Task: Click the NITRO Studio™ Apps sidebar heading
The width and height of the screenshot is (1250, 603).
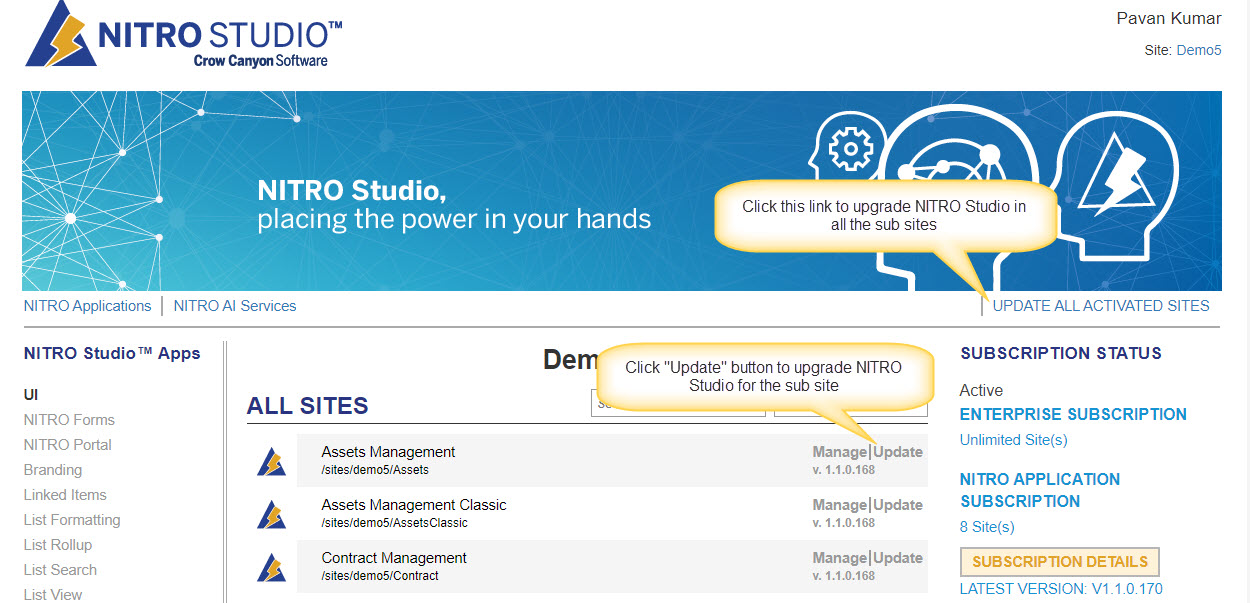Action: (112, 353)
